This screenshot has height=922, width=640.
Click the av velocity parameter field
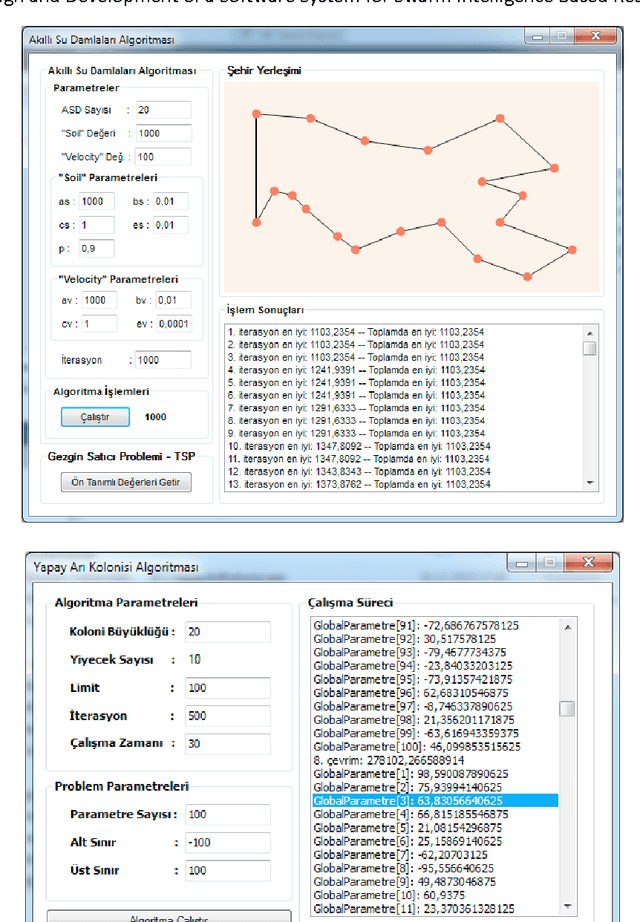click(99, 300)
